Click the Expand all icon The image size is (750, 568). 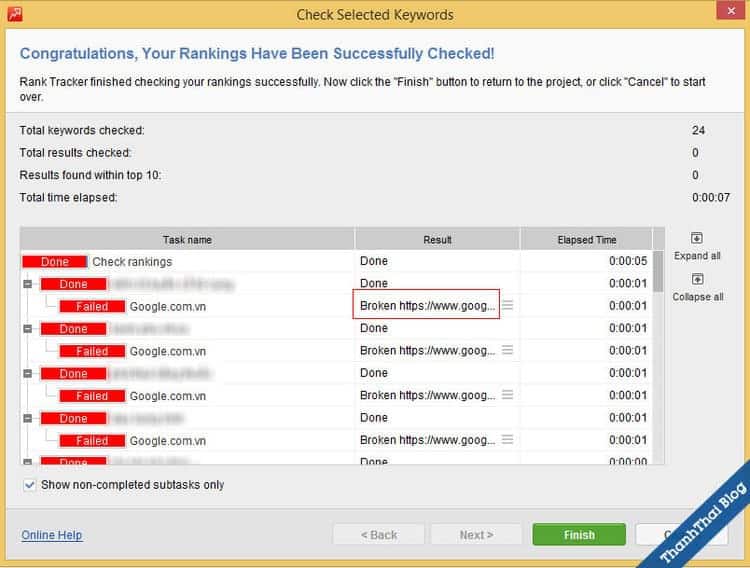coord(697,239)
